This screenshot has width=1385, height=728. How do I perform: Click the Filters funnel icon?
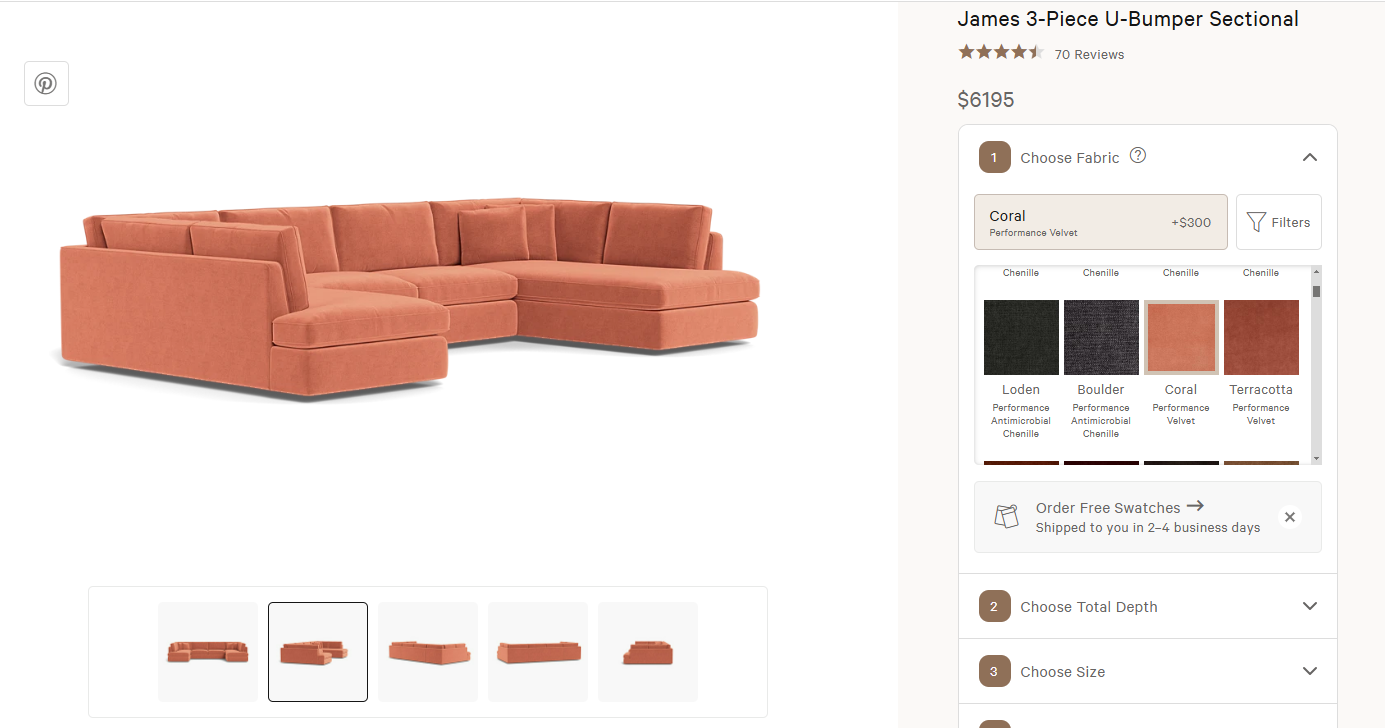click(1256, 222)
